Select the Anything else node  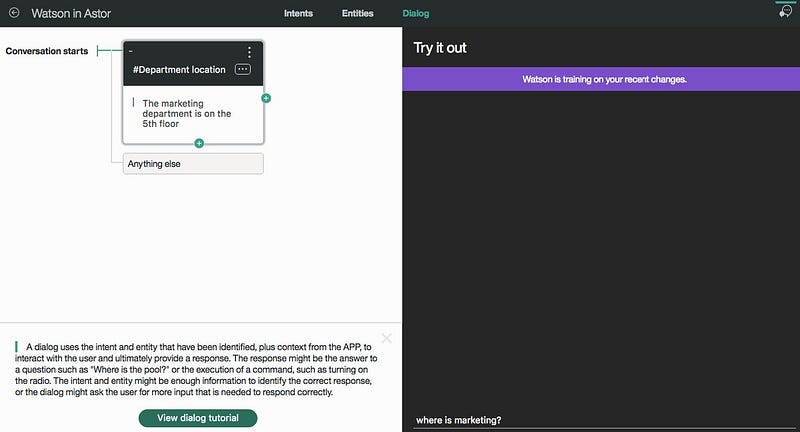[193, 164]
